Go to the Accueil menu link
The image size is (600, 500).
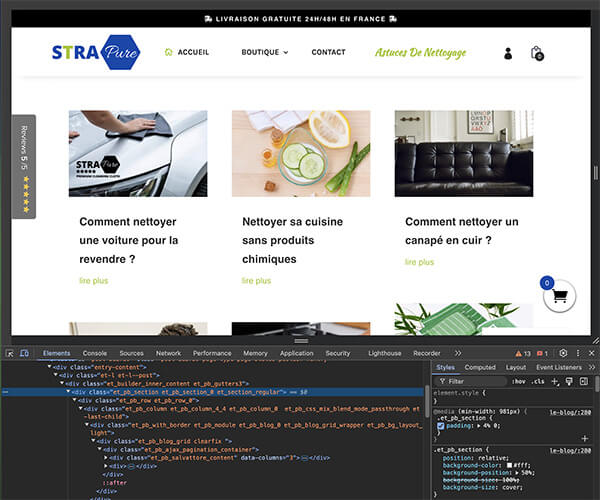[193, 52]
